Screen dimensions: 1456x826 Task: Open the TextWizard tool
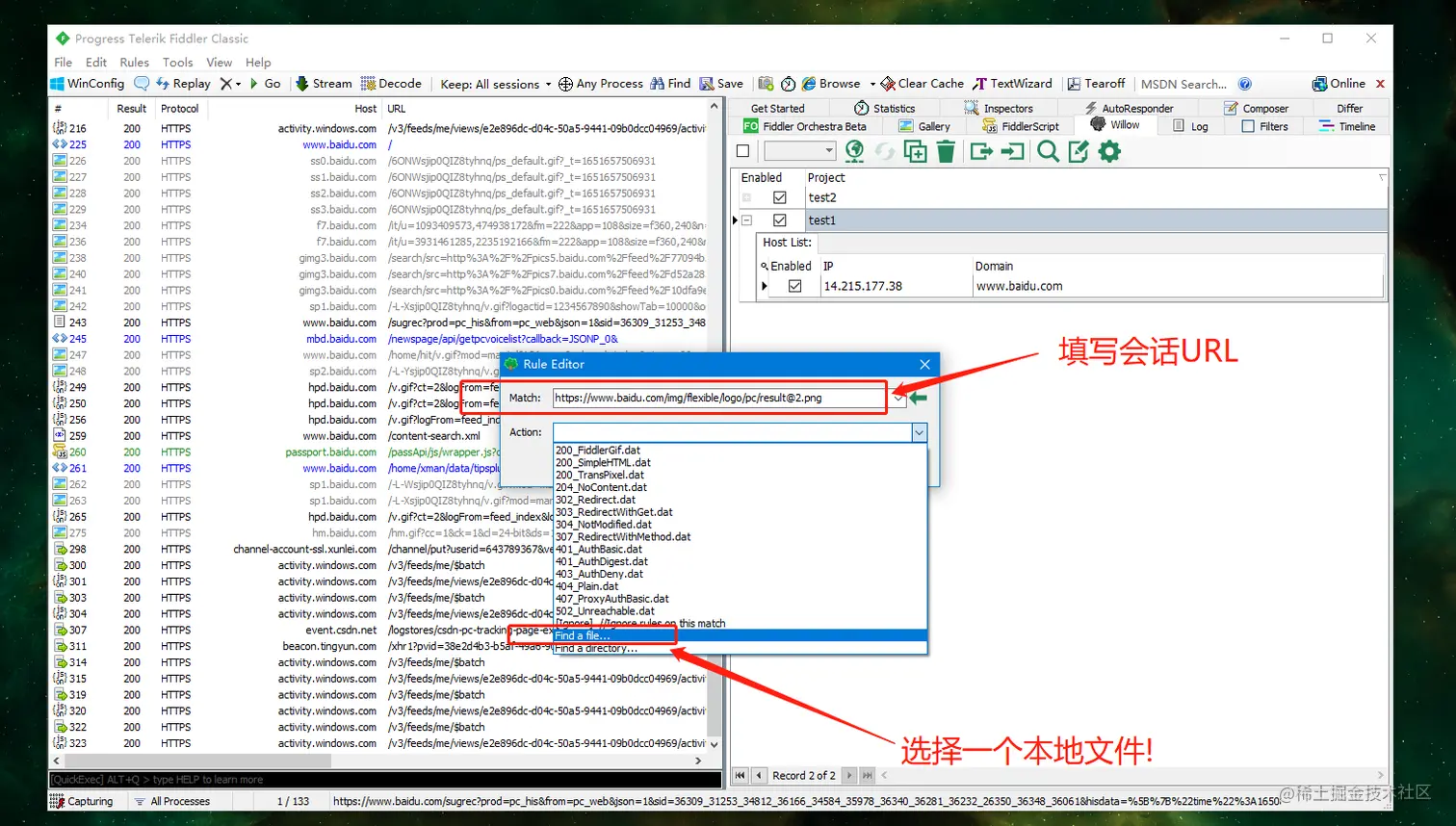click(1012, 84)
